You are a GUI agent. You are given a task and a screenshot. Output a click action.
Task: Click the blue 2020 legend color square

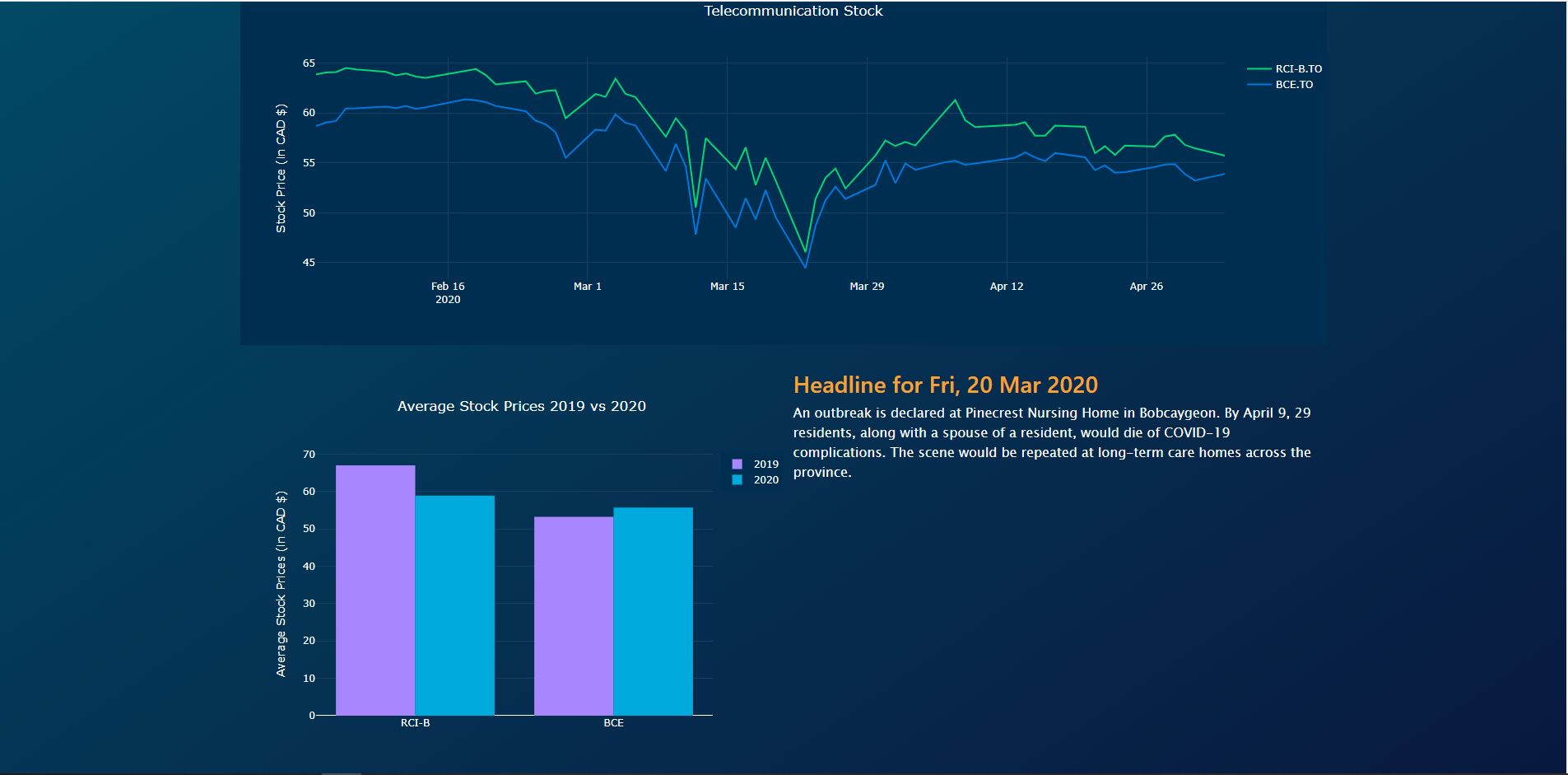(x=737, y=480)
